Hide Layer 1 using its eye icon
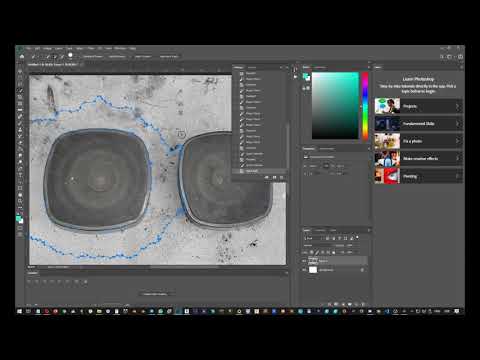This screenshot has height=360, width=480. click(304, 261)
